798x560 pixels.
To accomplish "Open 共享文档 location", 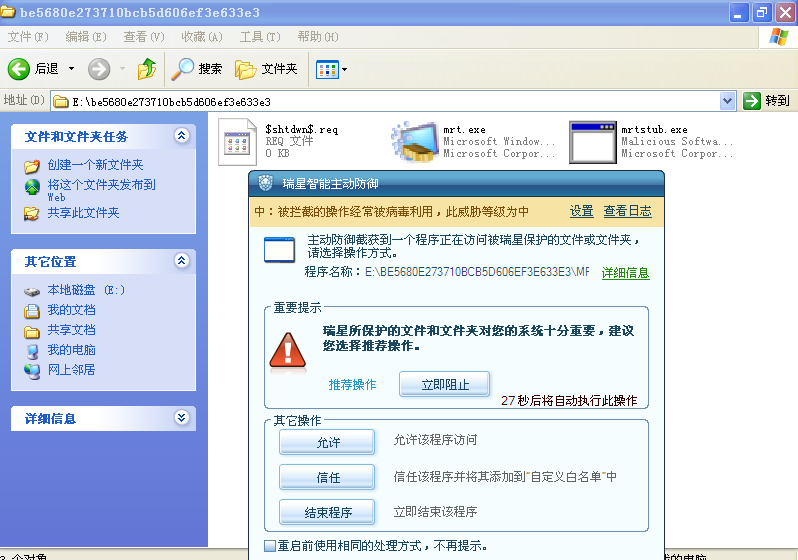I will point(71,330).
